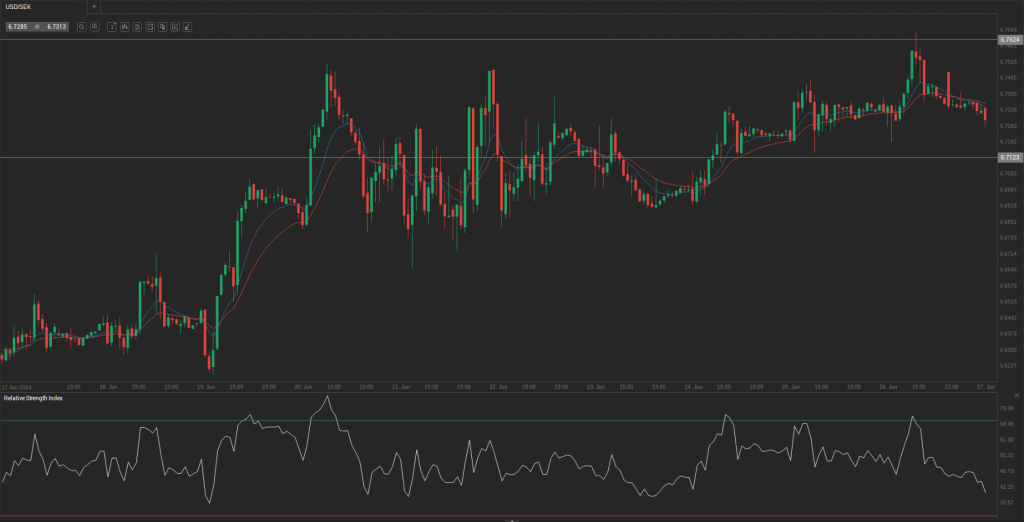Select the 6.7123 price level label
This screenshot has width=1024, height=522.
1008,157
